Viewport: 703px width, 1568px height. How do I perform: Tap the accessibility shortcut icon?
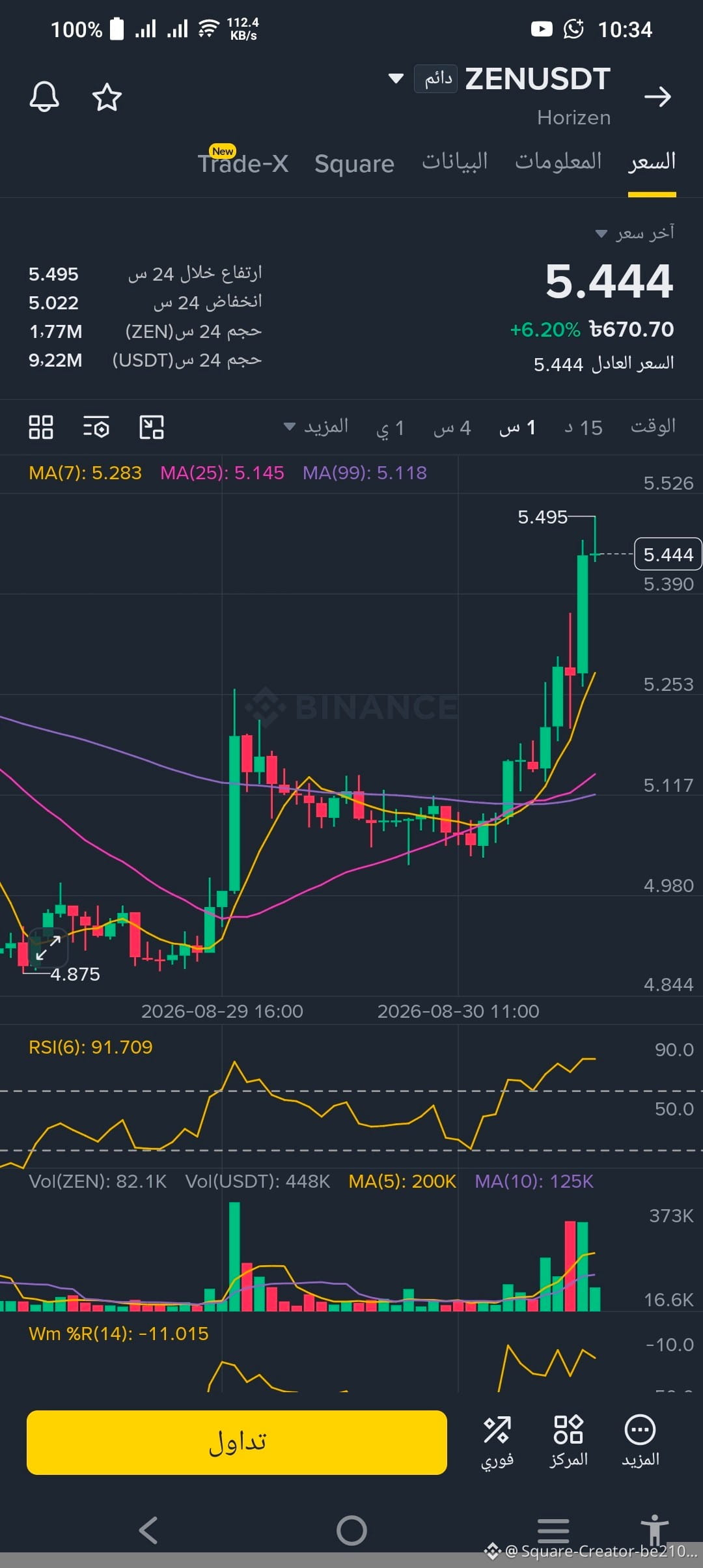654,1529
